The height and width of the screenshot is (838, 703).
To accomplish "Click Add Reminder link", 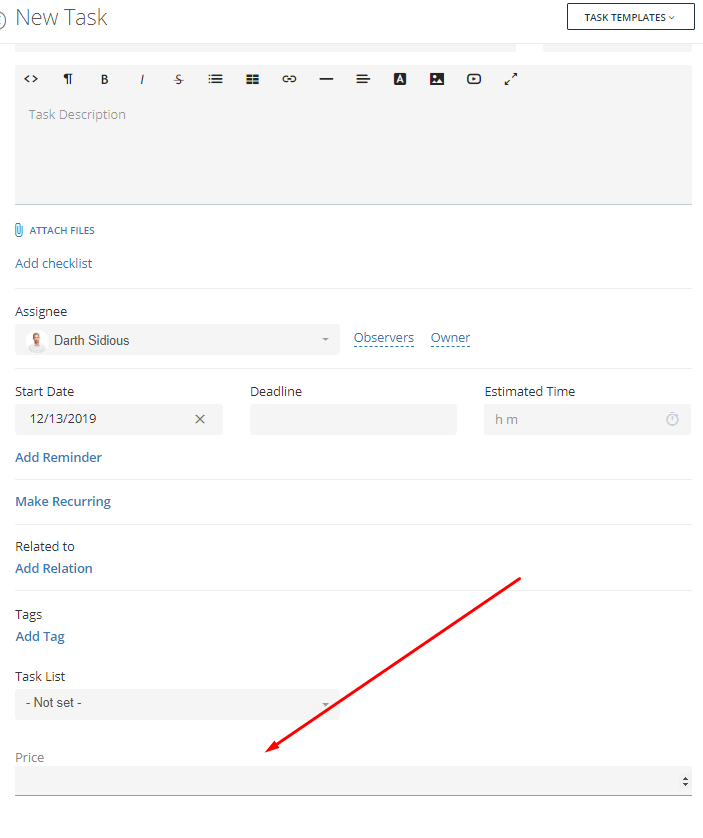I will click(x=58, y=457).
